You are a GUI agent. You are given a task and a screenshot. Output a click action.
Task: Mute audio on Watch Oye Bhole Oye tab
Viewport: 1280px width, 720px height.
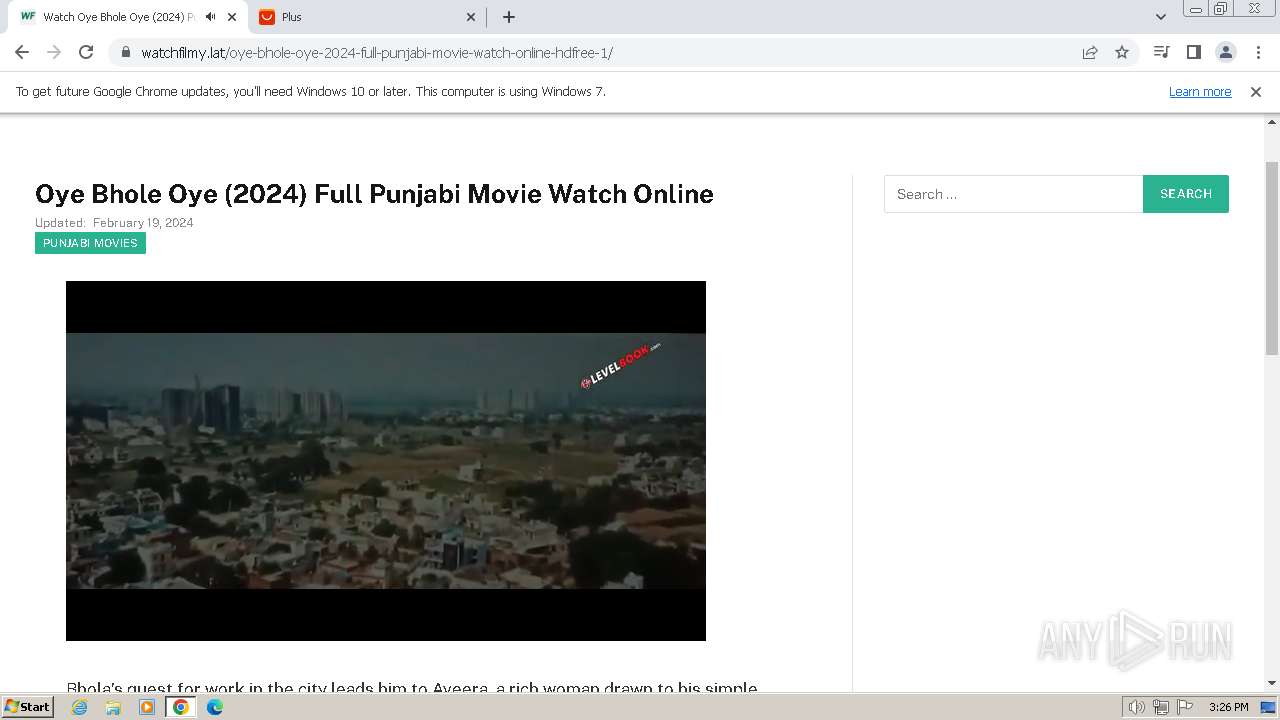tap(210, 17)
